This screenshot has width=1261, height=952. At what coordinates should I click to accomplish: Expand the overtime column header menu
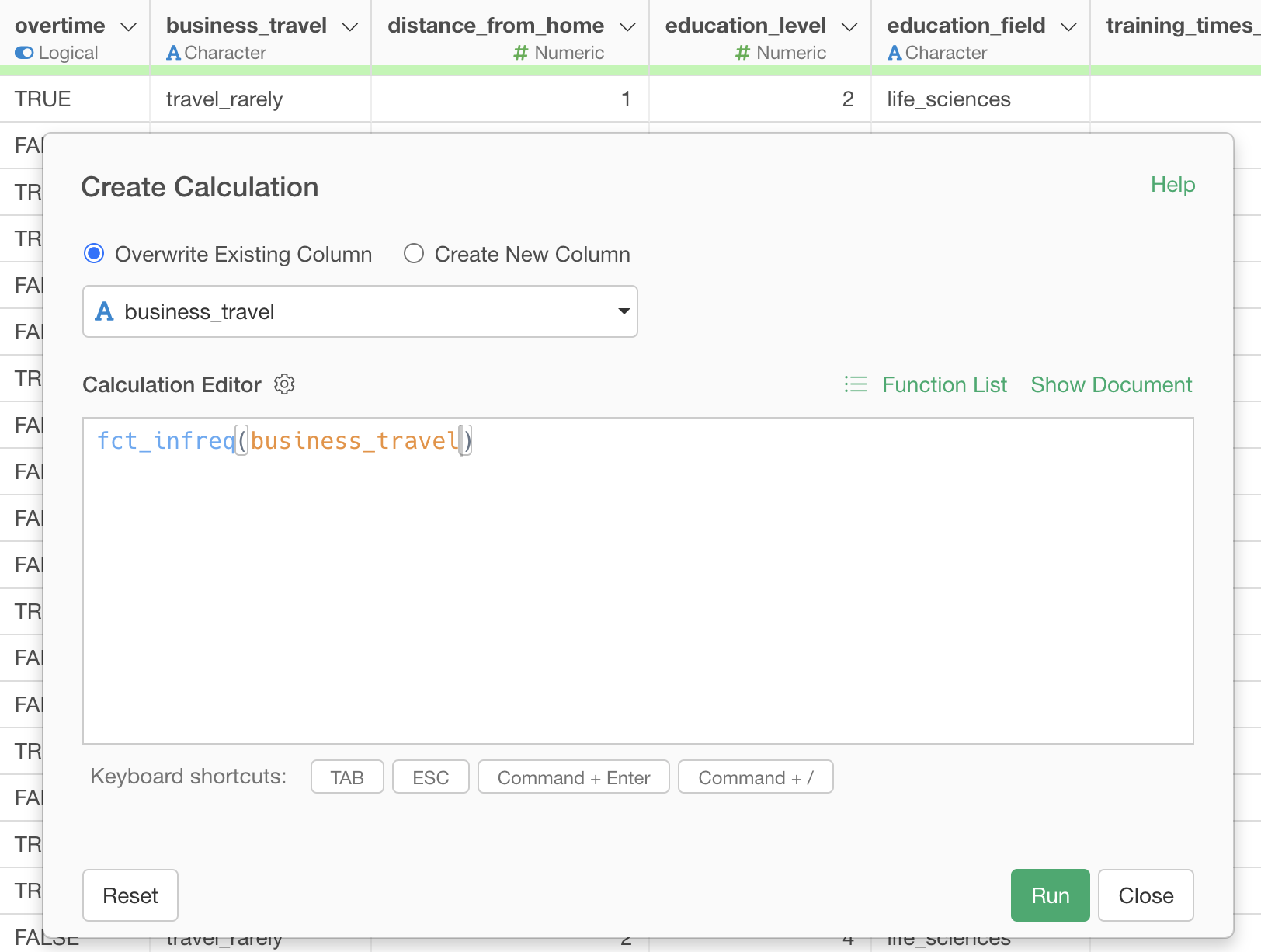[x=129, y=26]
